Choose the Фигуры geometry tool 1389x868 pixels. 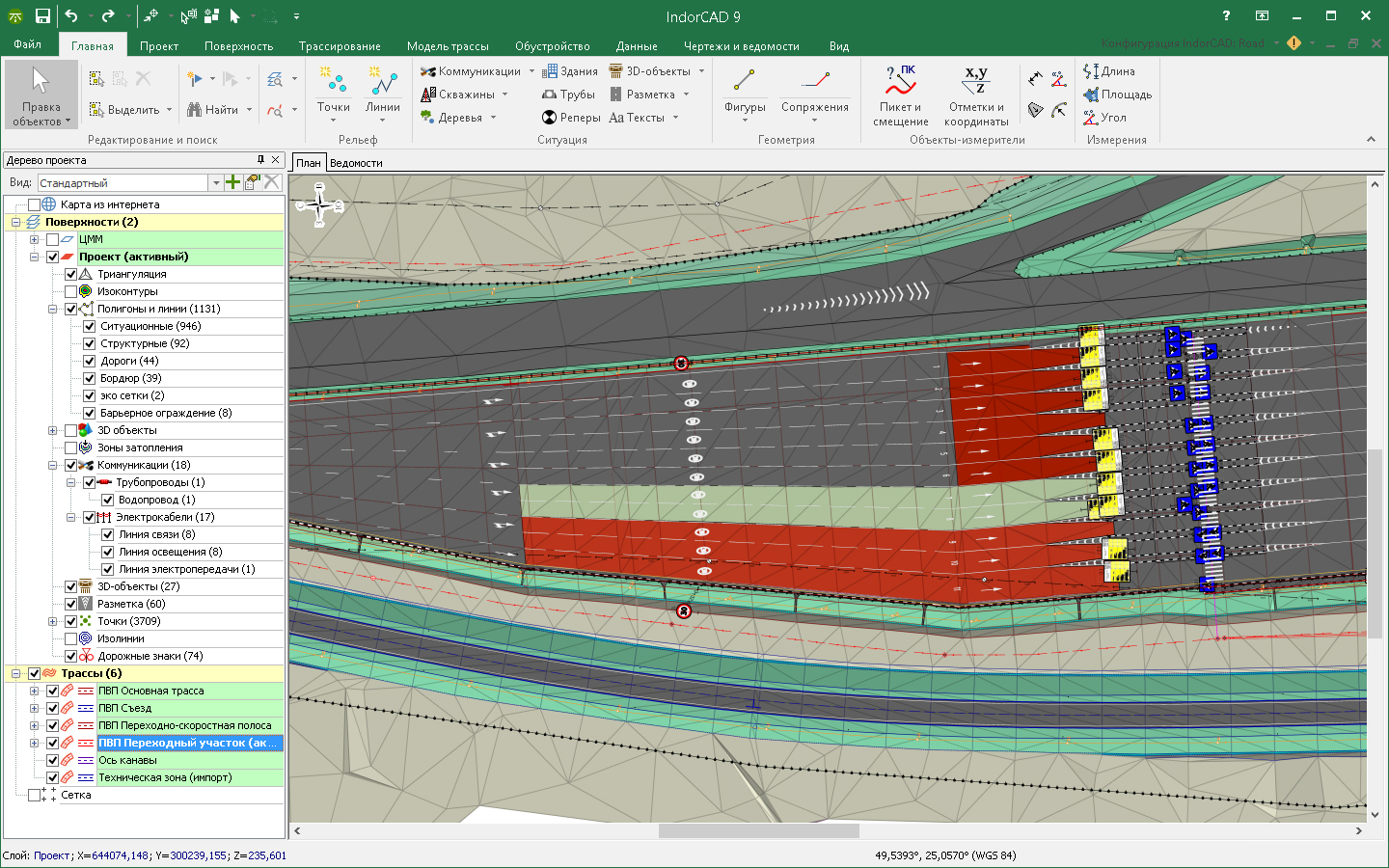point(745,94)
